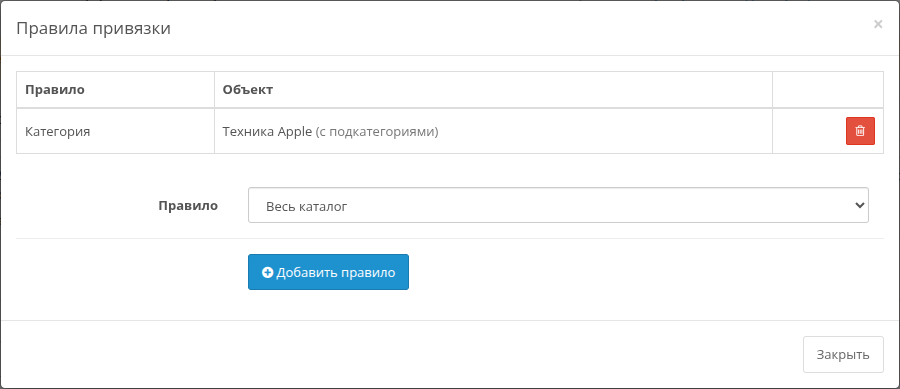Select the Объект column header
Screen dimensions: 900x389
pyautogui.click(x=248, y=90)
